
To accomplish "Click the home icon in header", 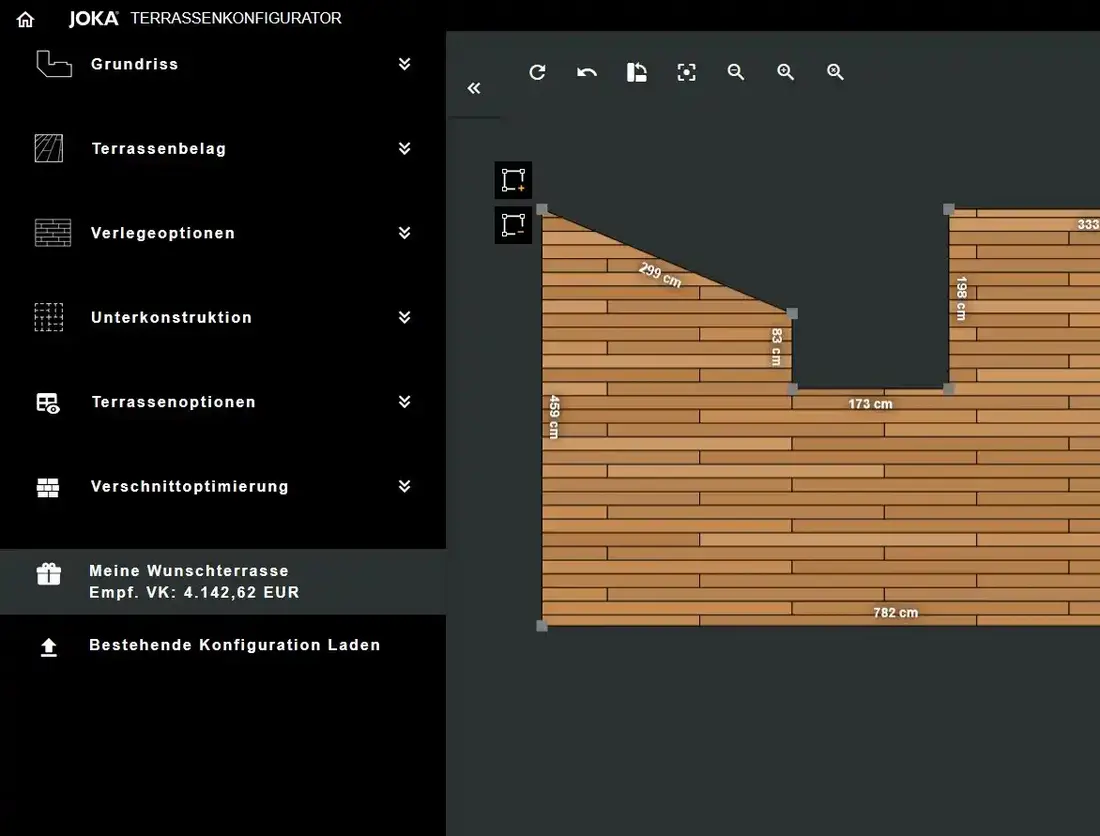I will (25, 19).
